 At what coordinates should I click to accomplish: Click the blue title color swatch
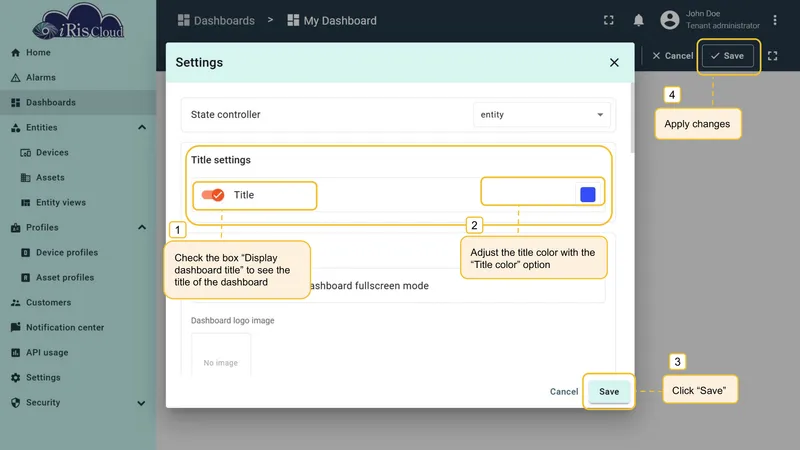588,194
